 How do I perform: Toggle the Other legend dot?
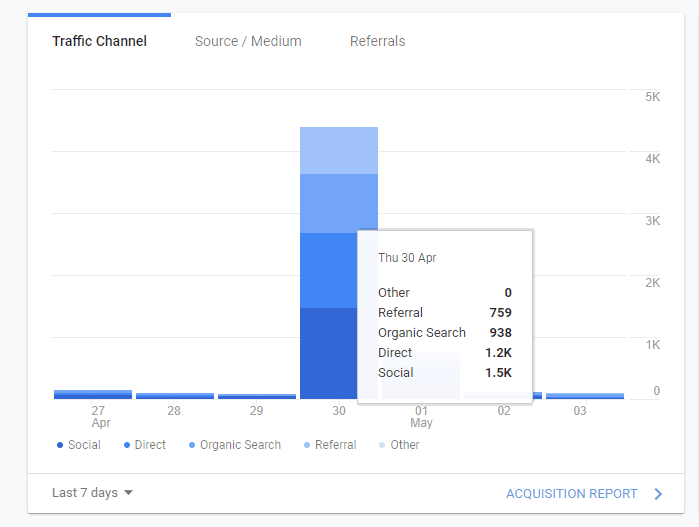click(382, 445)
